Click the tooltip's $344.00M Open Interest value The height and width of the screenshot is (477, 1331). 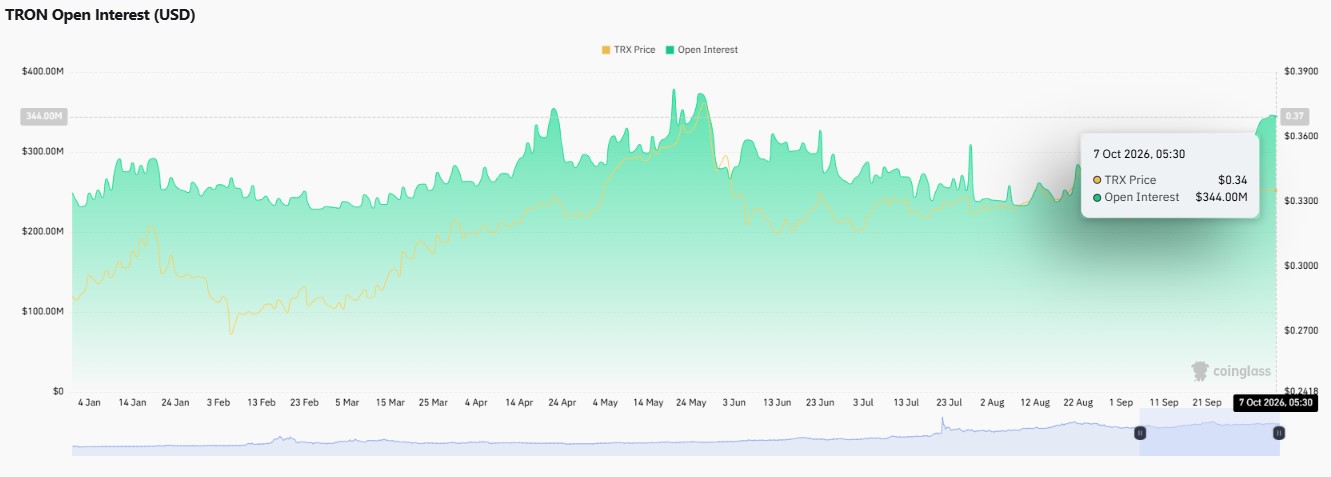pos(1222,197)
